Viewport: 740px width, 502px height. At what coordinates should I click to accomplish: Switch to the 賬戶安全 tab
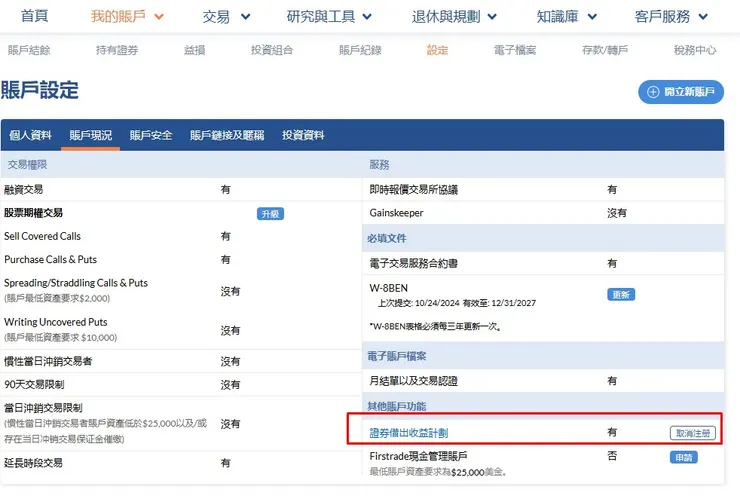[x=151, y=135]
